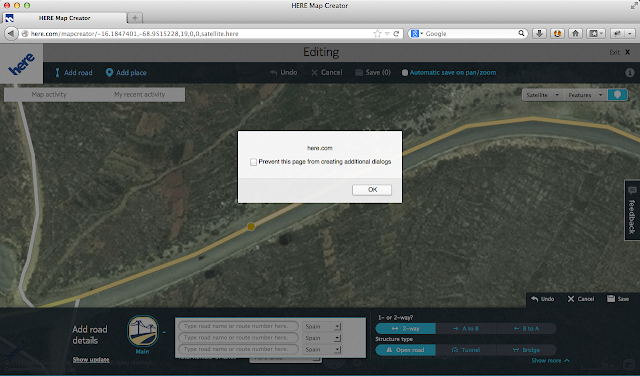The height and width of the screenshot is (376, 640).
Task: Click the Main road type icon
Action: tap(142, 331)
